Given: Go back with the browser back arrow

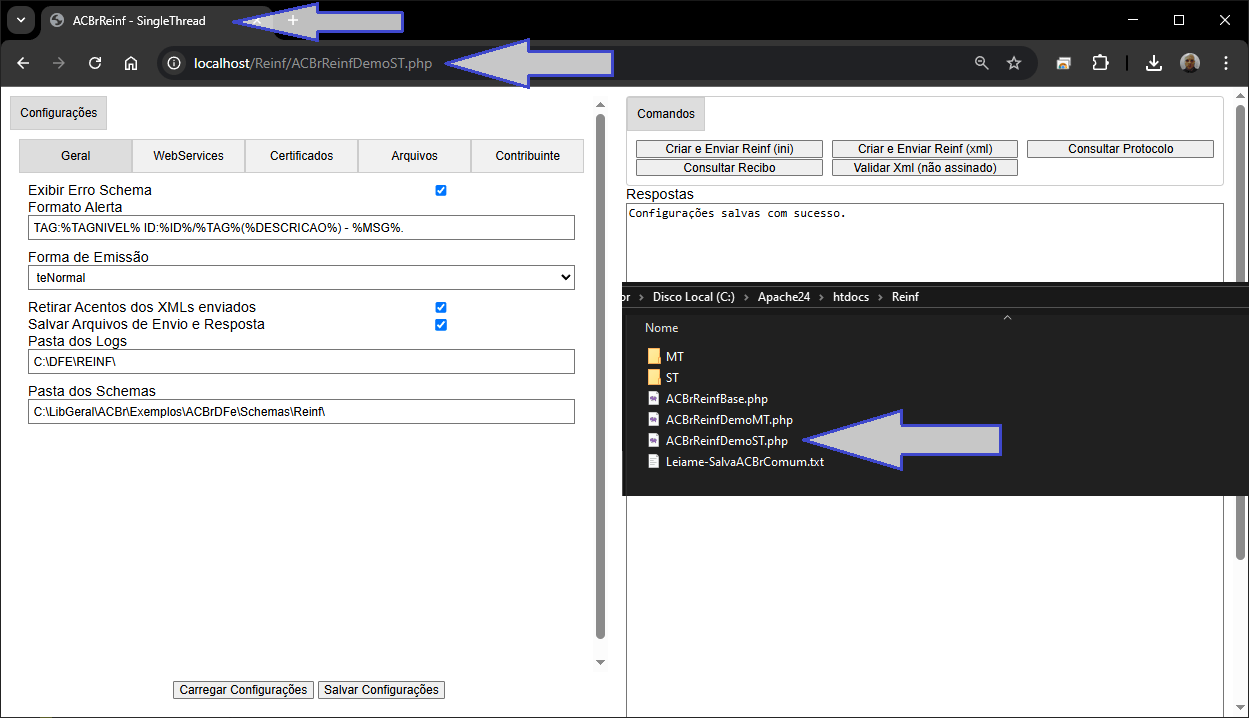Looking at the screenshot, I should [x=23, y=63].
